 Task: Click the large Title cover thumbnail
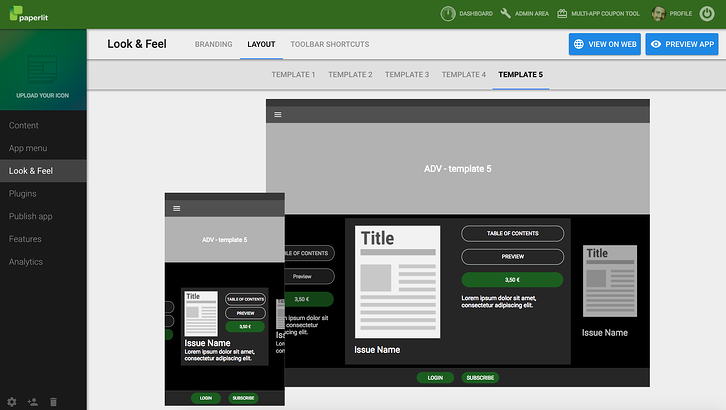pos(397,282)
